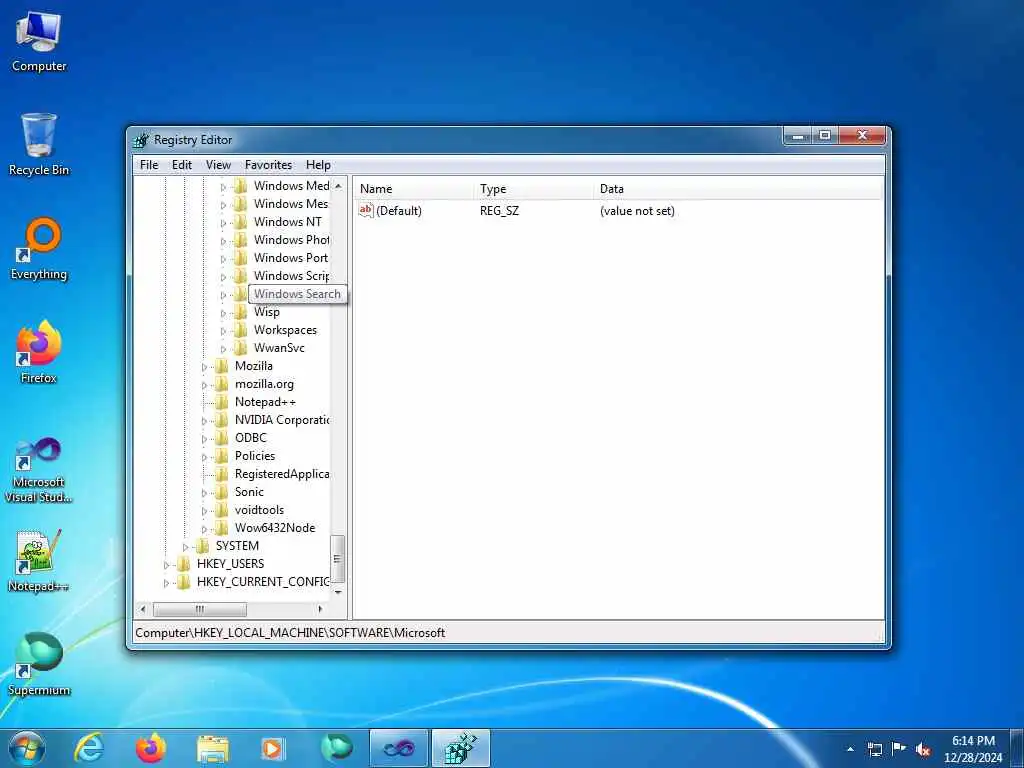
Task: Select the Sonic key
Action: [x=249, y=492]
